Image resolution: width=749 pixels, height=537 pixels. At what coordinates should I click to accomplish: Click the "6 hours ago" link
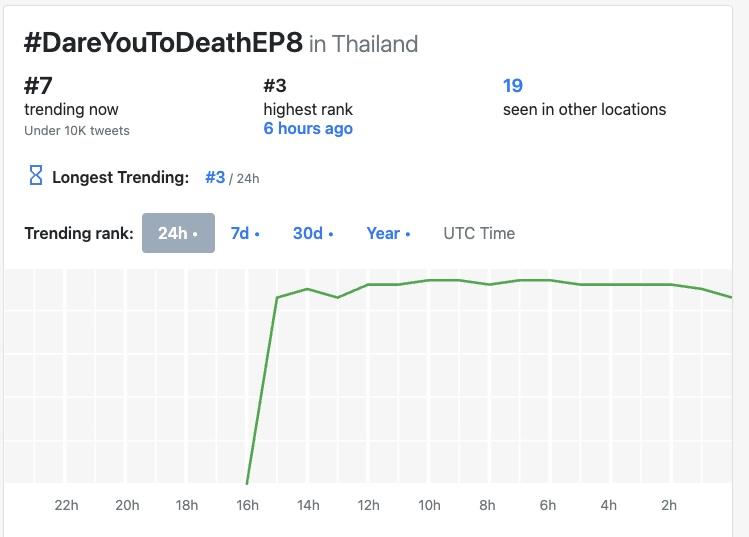coord(308,129)
